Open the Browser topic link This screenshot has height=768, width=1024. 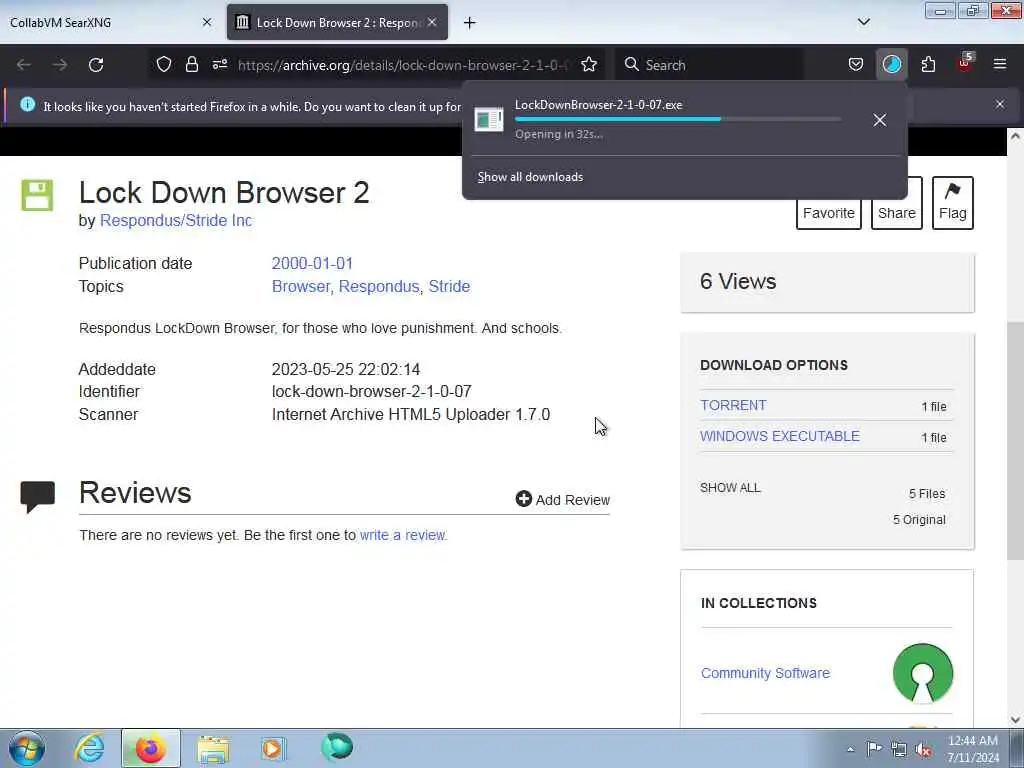coord(301,287)
